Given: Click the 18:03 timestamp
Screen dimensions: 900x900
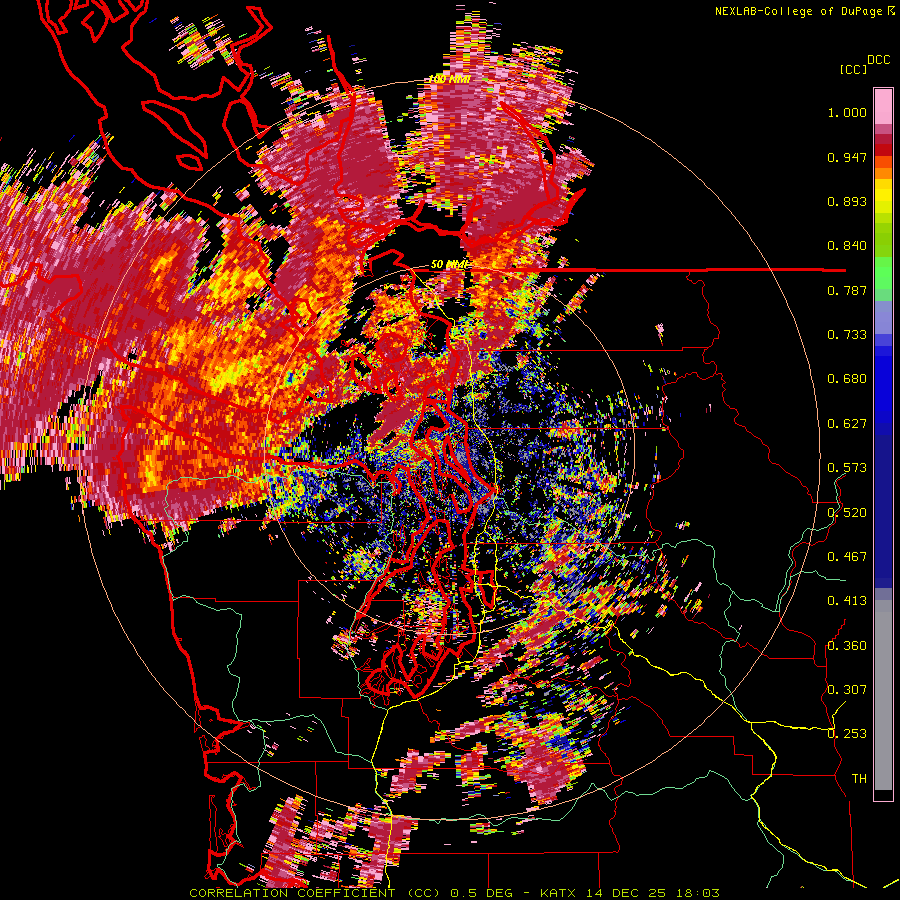Looking at the screenshot, I should click(700, 893).
